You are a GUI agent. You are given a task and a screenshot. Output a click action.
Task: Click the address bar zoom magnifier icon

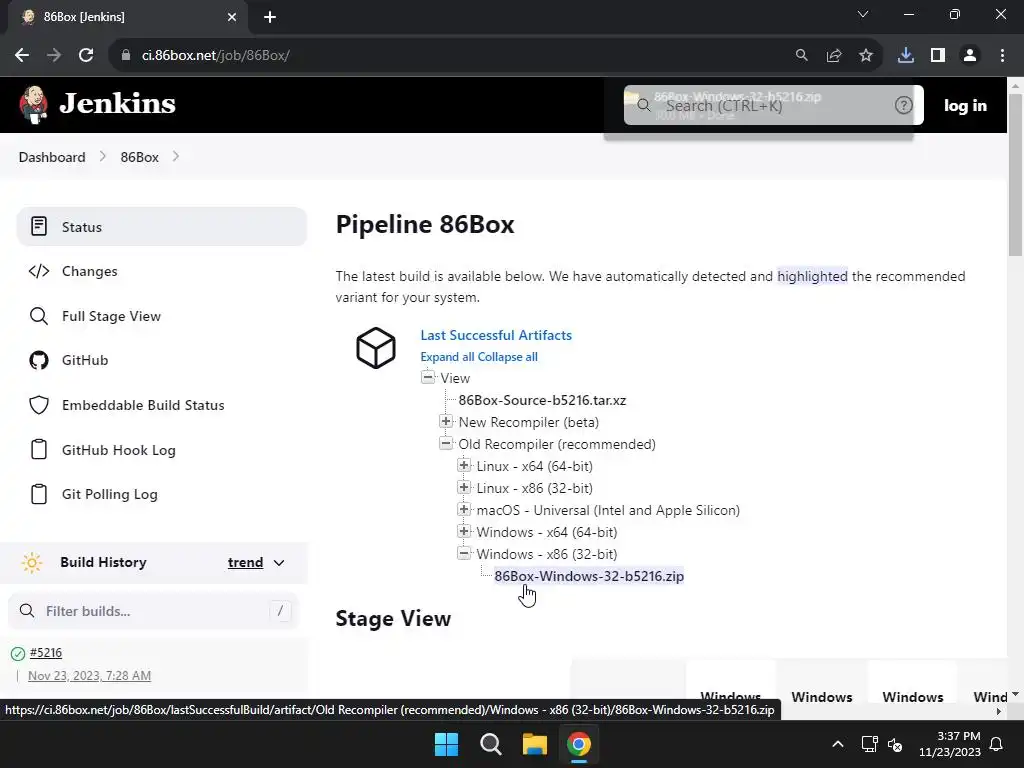coord(801,56)
